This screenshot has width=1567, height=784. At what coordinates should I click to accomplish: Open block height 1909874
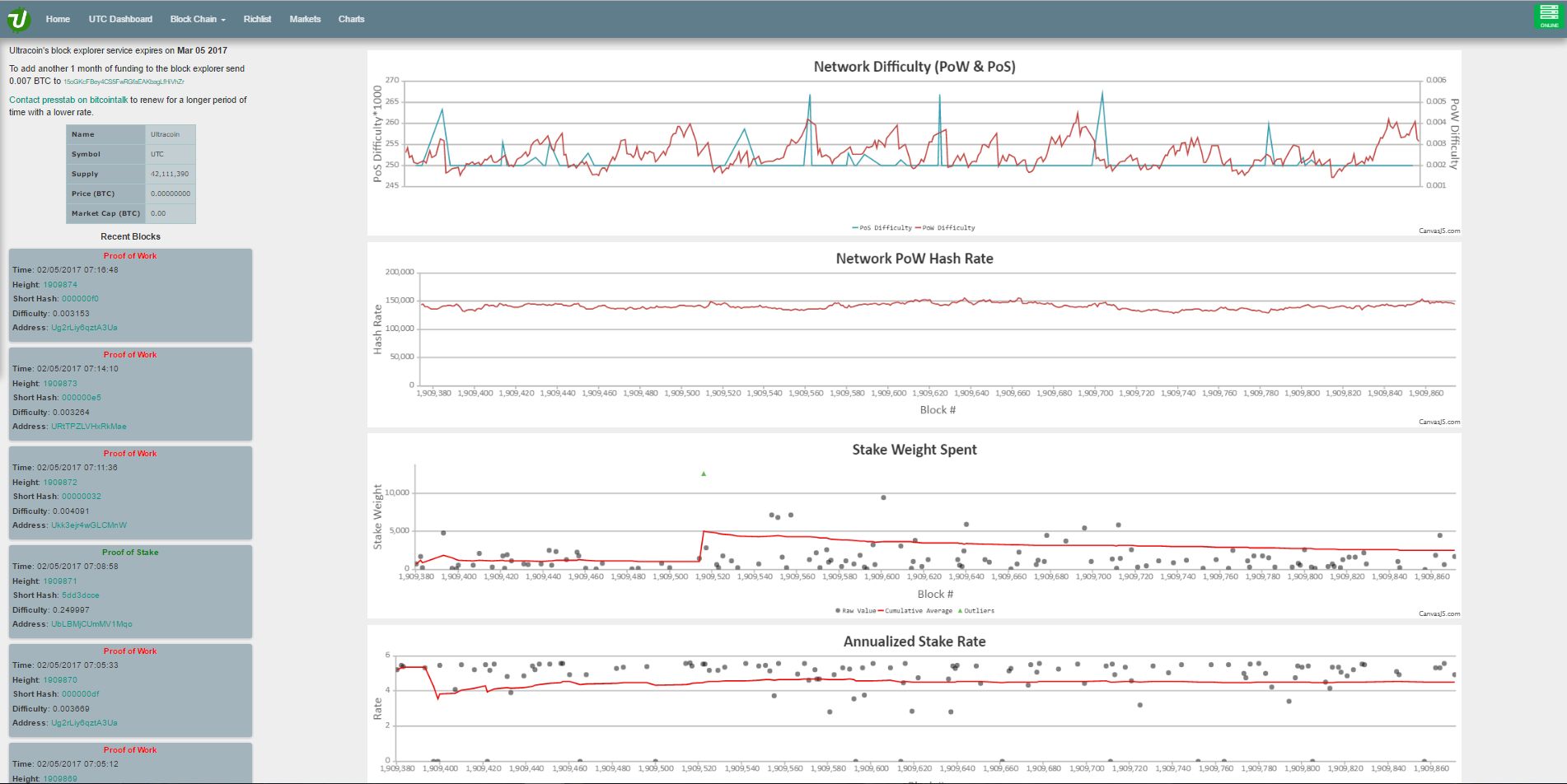[60, 285]
